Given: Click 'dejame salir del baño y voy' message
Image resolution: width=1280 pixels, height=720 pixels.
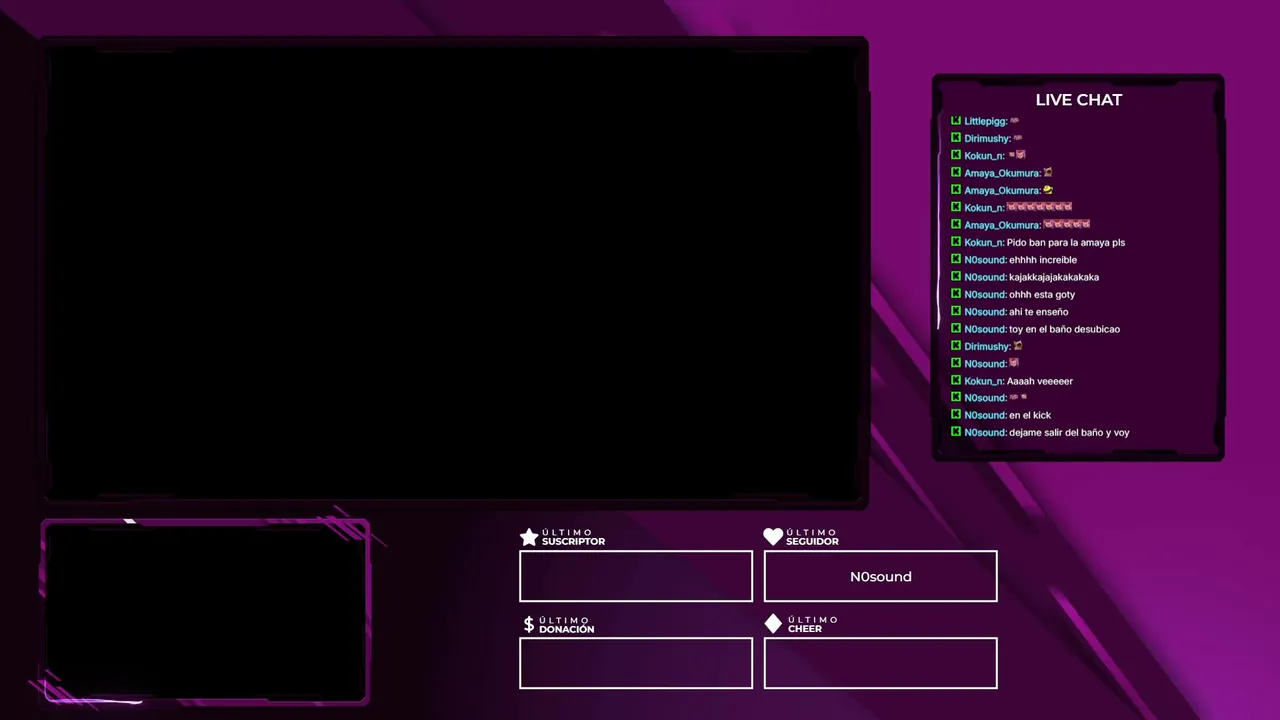Looking at the screenshot, I should (x=1069, y=433).
